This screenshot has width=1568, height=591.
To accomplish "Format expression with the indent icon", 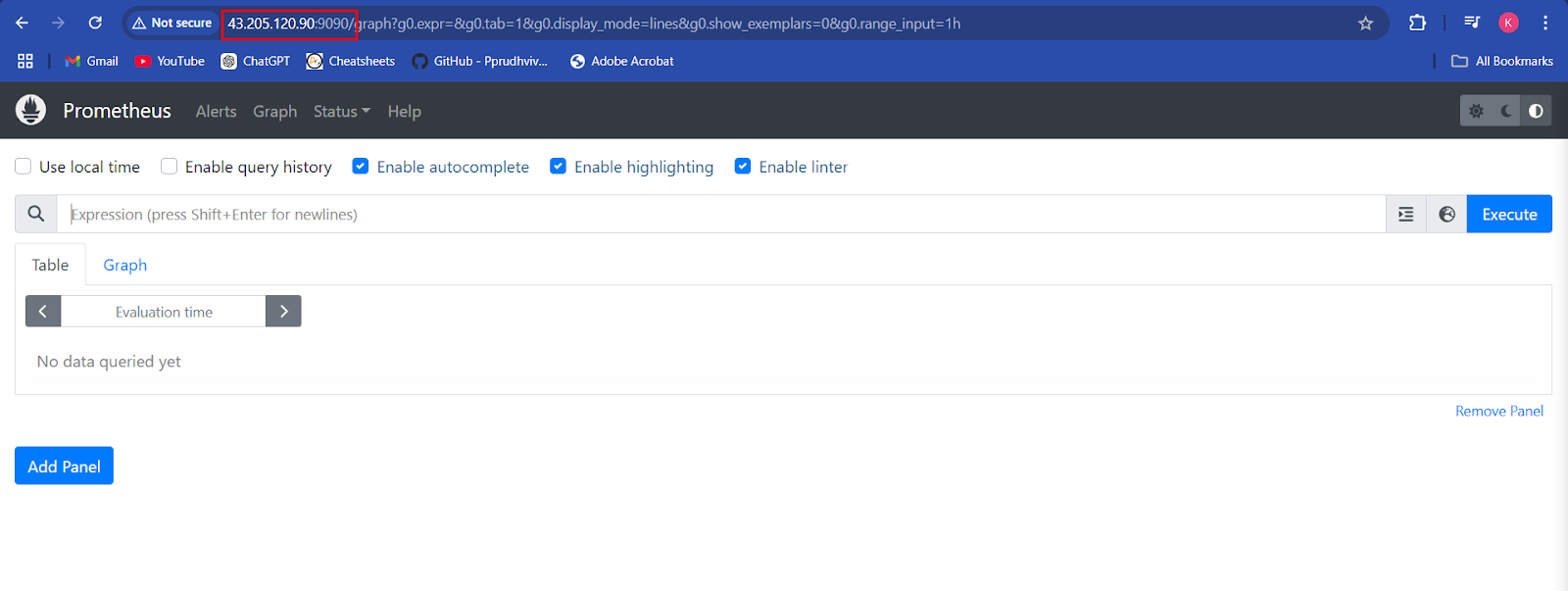I will [1405, 214].
